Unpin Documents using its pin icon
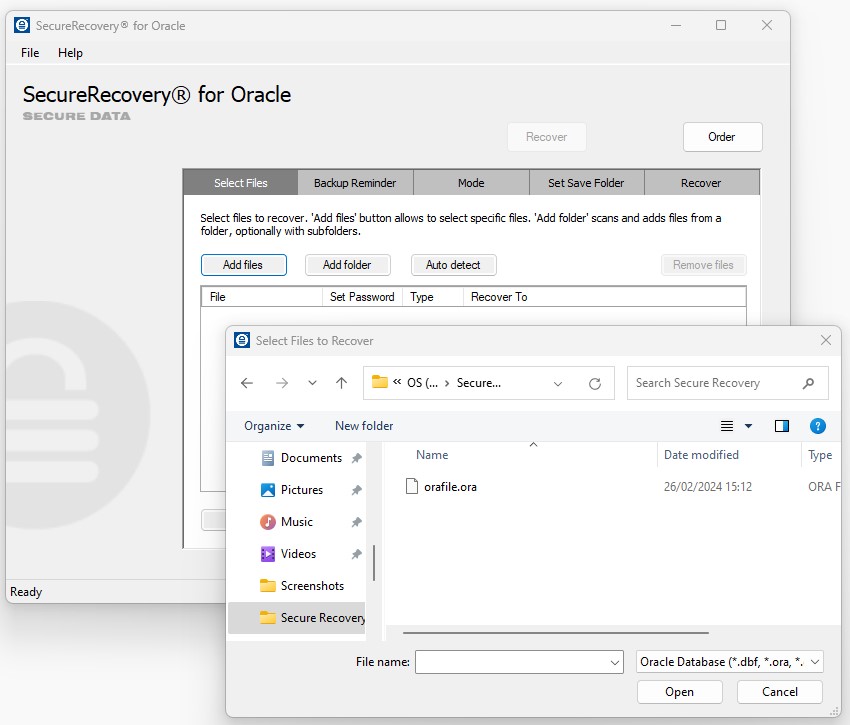850x725 pixels. [x=356, y=457]
